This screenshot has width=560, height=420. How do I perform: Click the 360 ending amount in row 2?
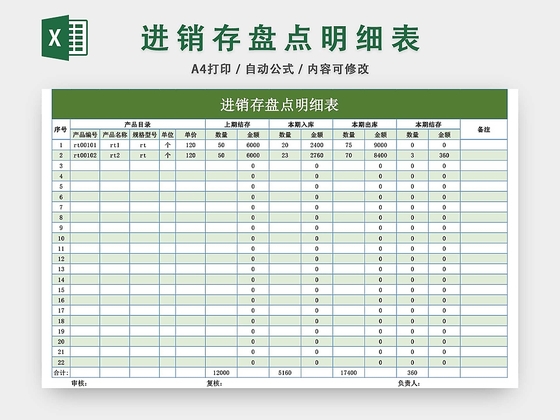point(444,155)
